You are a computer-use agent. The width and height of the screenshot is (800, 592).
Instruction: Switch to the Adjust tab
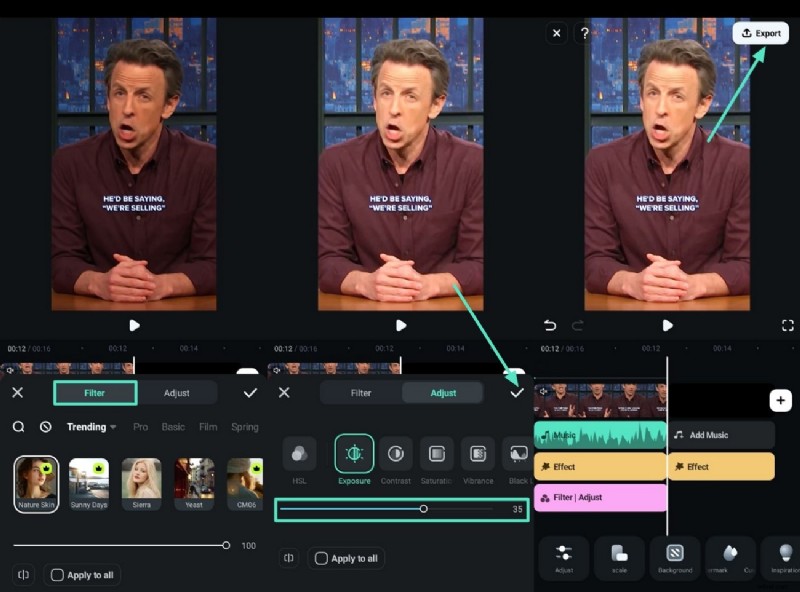coord(443,393)
